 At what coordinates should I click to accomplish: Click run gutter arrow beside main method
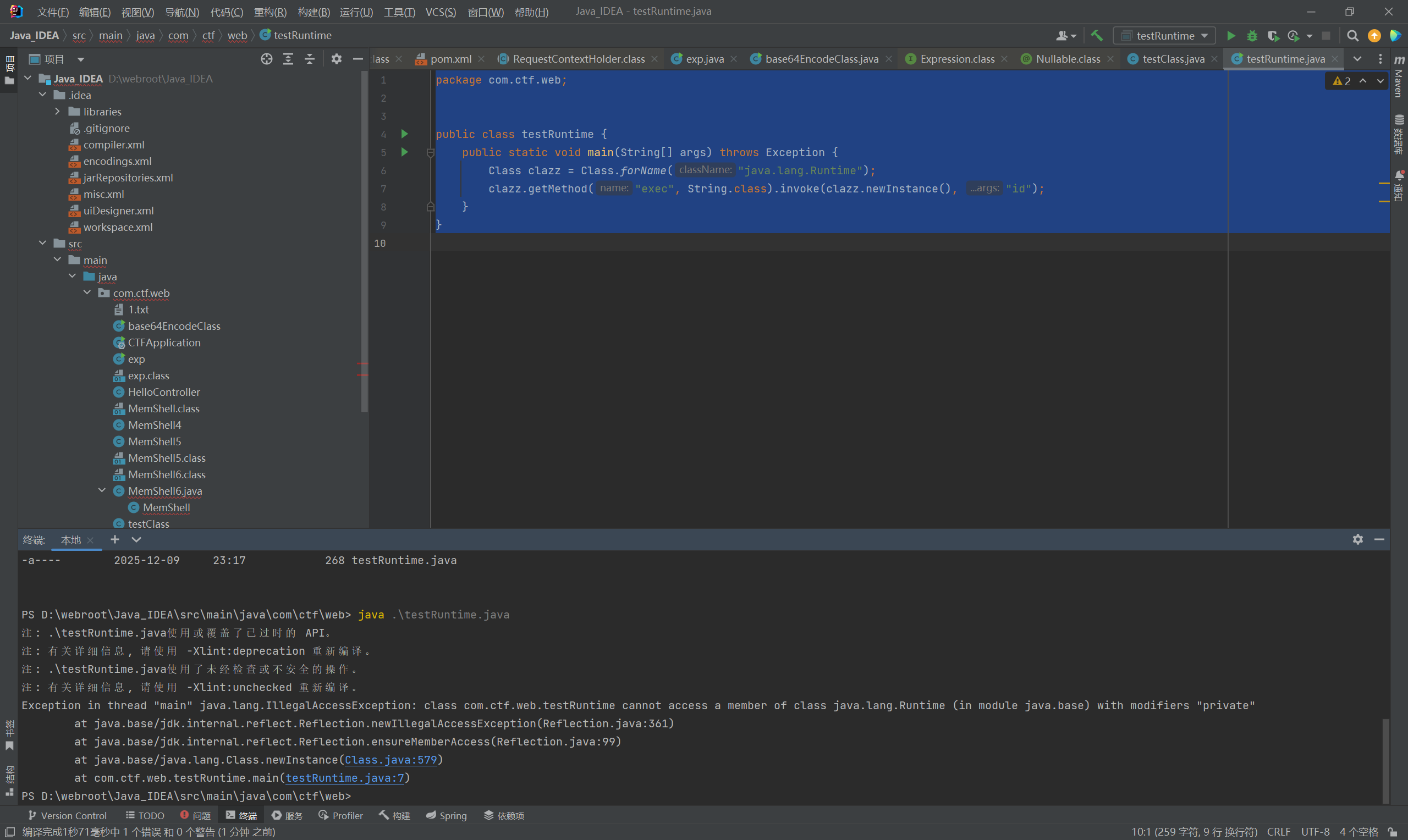pyautogui.click(x=404, y=152)
